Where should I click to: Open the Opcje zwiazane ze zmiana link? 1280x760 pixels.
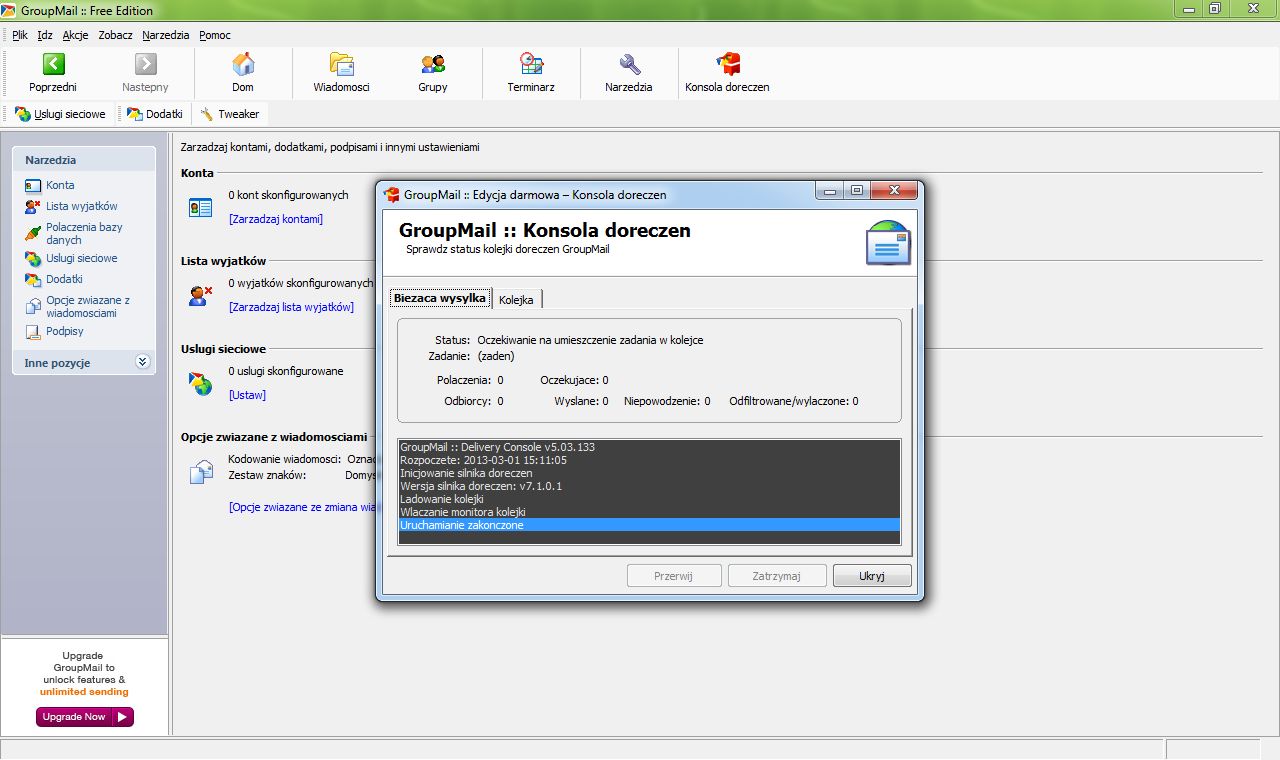point(303,507)
